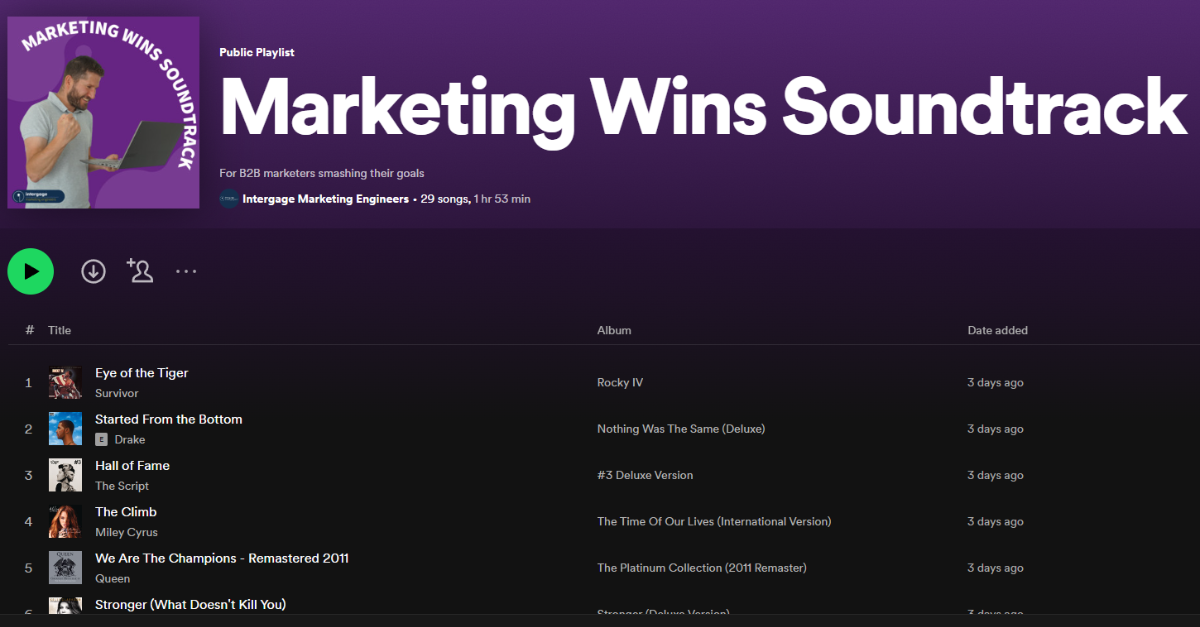
Task: Open The Time Of Our Lives album
Action: pyautogui.click(x=714, y=521)
